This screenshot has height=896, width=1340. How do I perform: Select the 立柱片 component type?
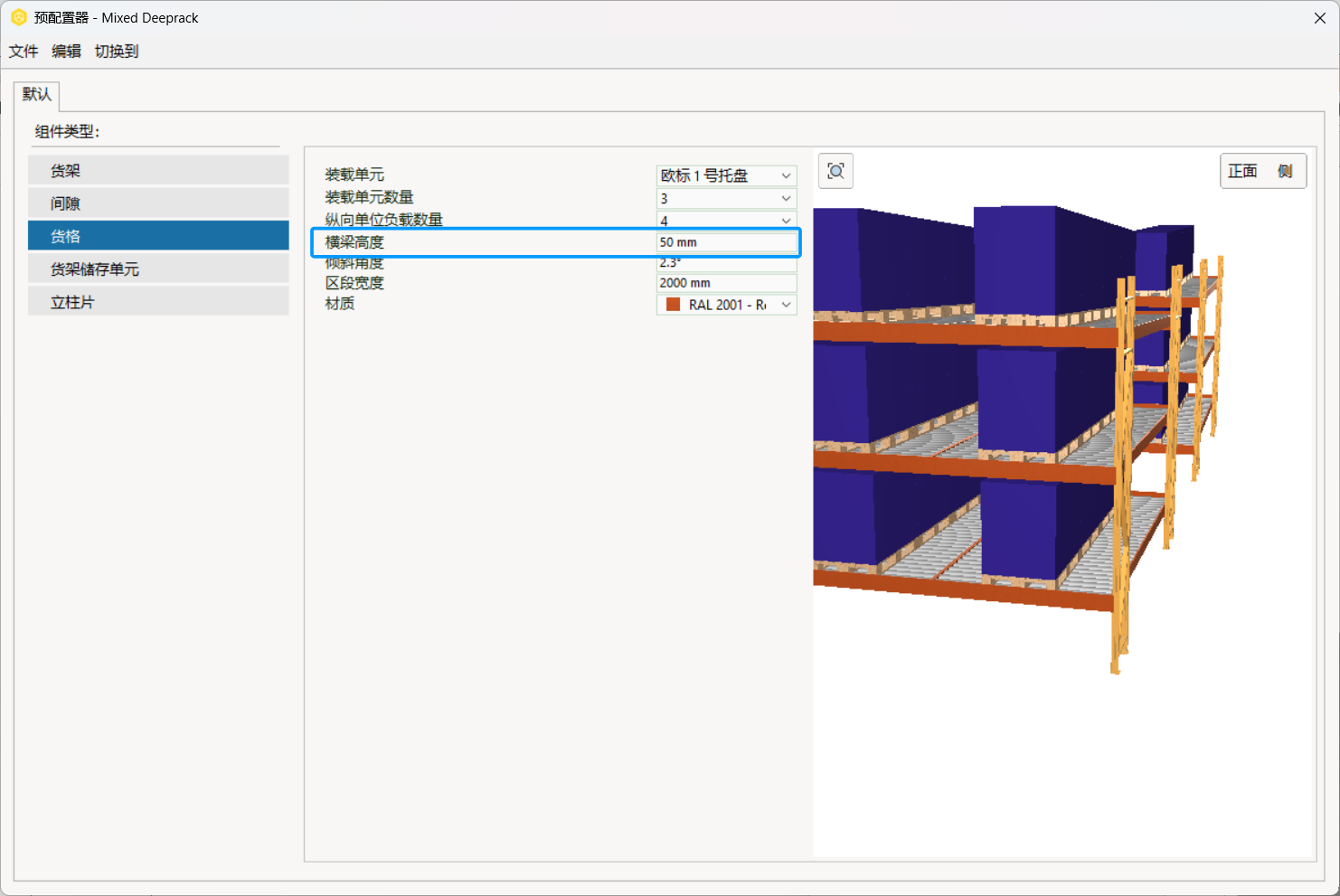click(158, 301)
